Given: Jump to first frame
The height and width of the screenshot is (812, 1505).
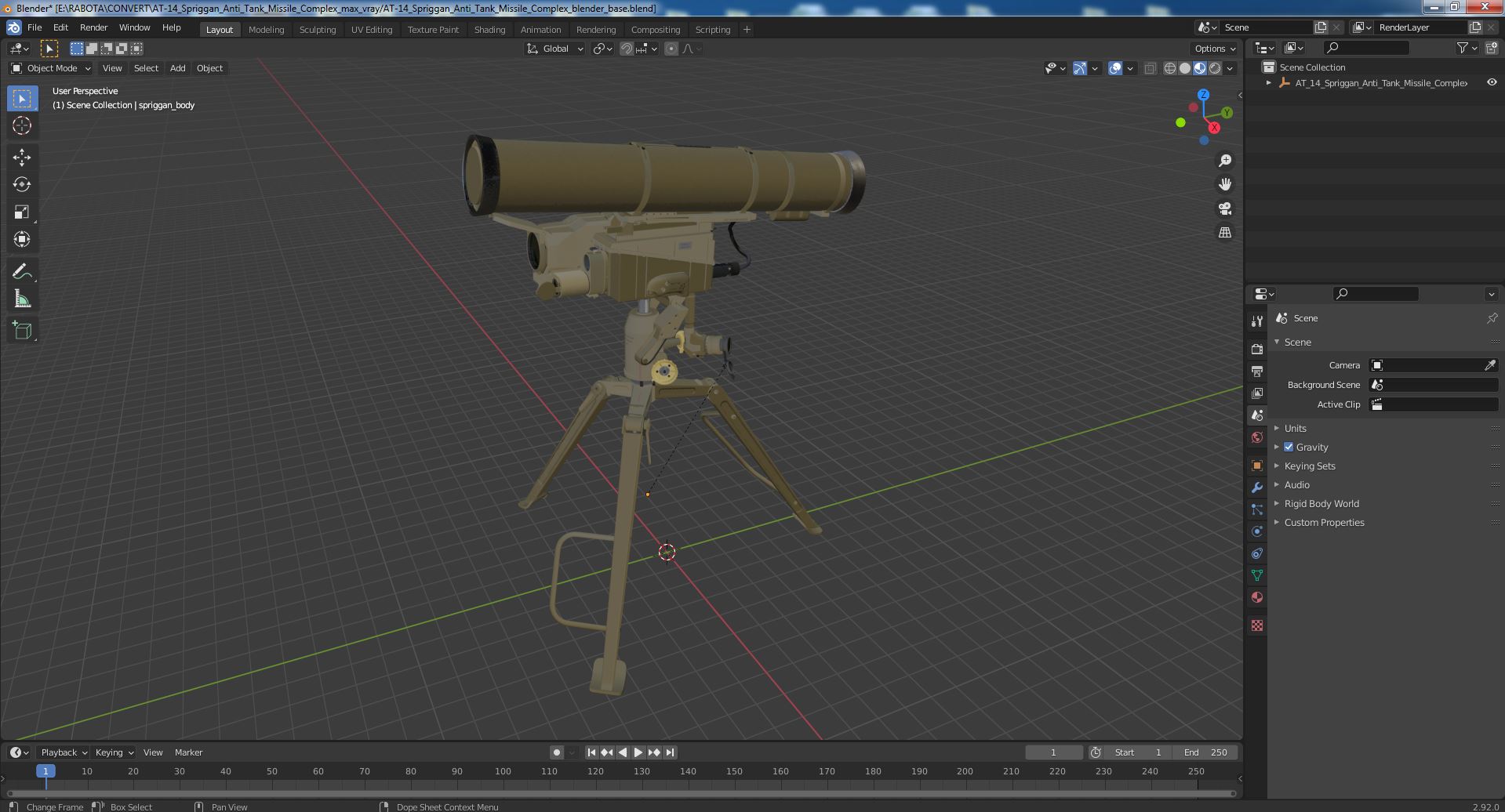Looking at the screenshot, I should pyautogui.click(x=591, y=752).
